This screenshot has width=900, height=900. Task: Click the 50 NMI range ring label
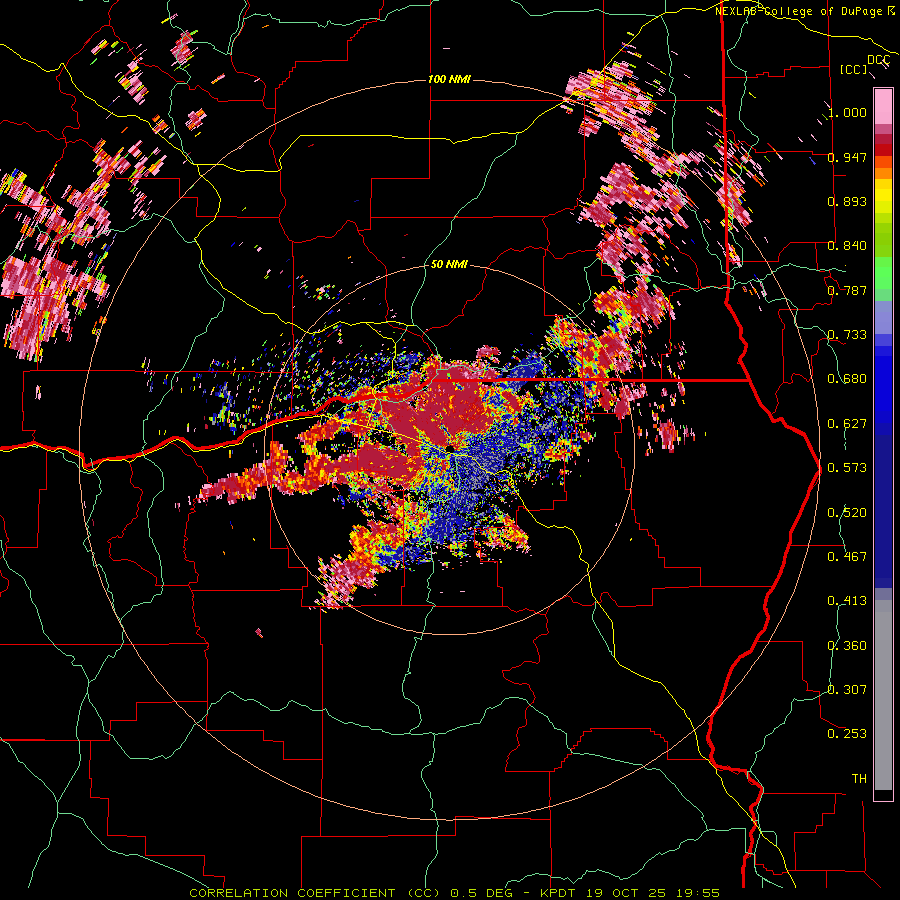[x=449, y=265]
